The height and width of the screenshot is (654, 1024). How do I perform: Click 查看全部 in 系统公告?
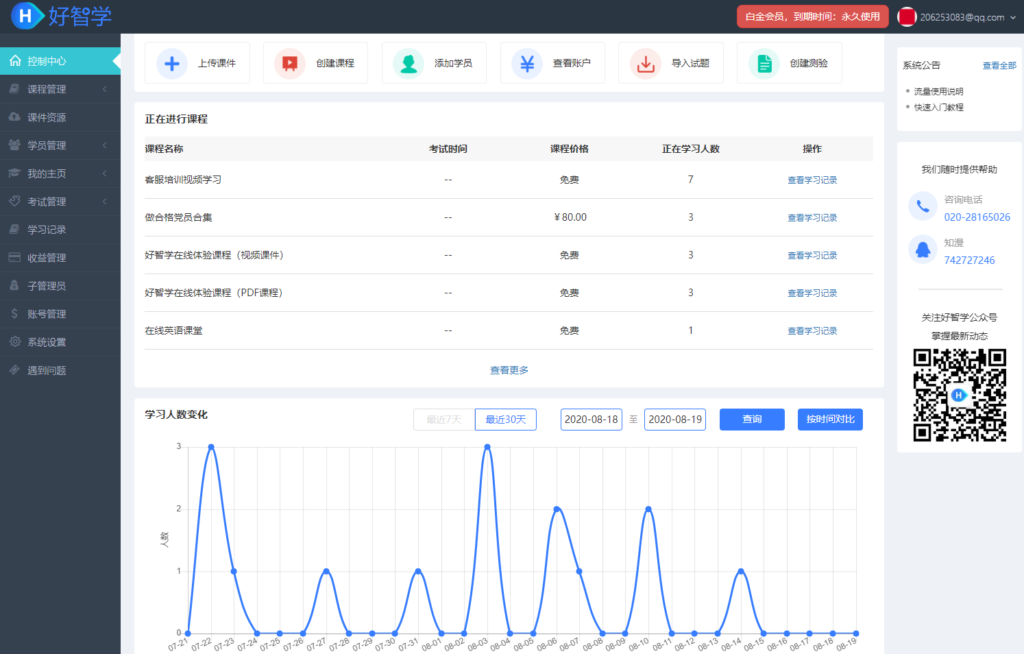tap(999, 65)
